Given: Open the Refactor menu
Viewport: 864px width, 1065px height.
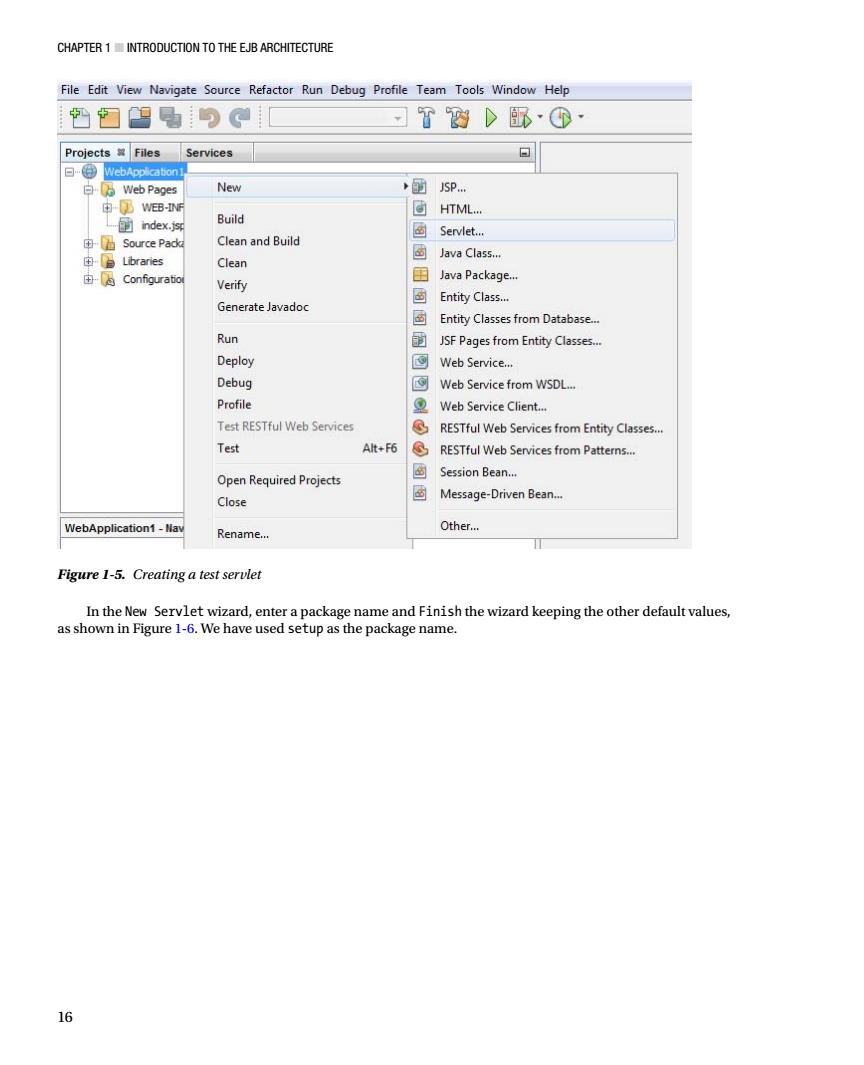Looking at the screenshot, I should [x=270, y=90].
